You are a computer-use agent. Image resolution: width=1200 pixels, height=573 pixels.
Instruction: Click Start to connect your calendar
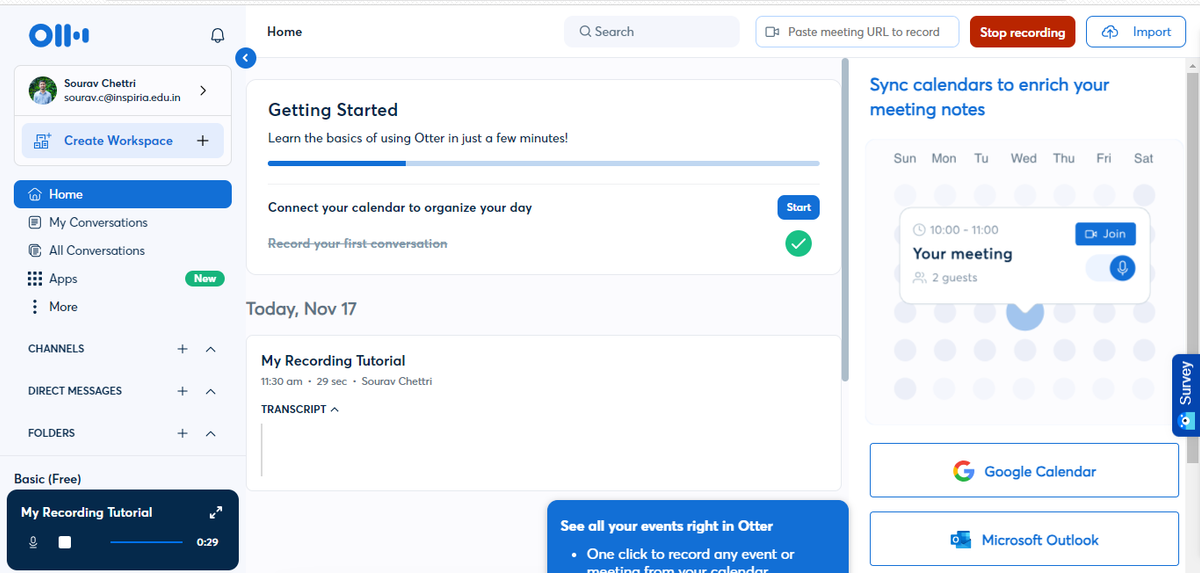(x=798, y=207)
